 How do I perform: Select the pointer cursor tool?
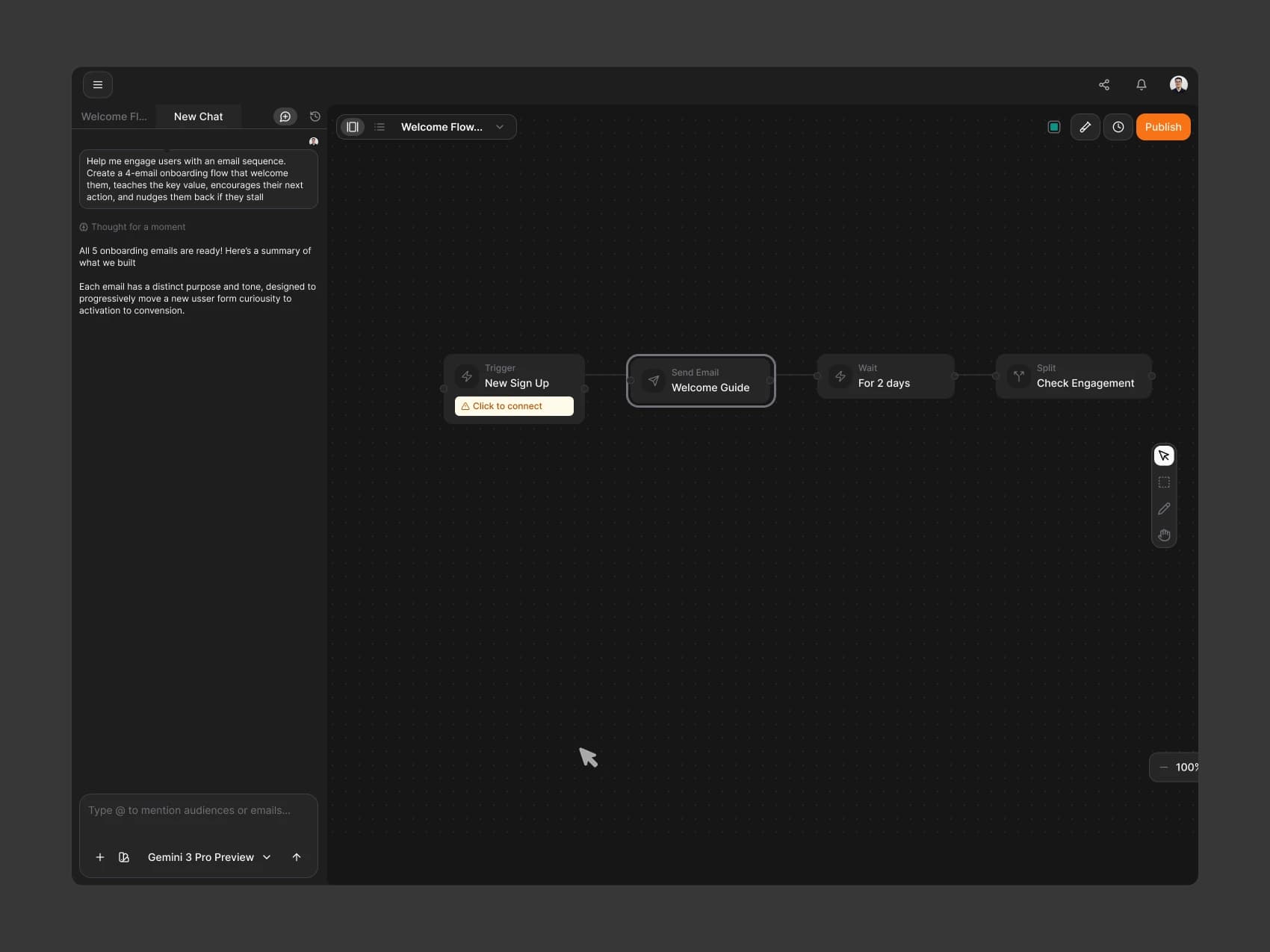[1164, 455]
